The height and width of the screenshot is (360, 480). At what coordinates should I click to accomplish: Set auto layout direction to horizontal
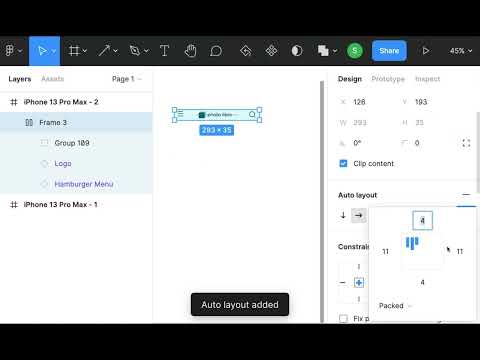[x=359, y=215]
